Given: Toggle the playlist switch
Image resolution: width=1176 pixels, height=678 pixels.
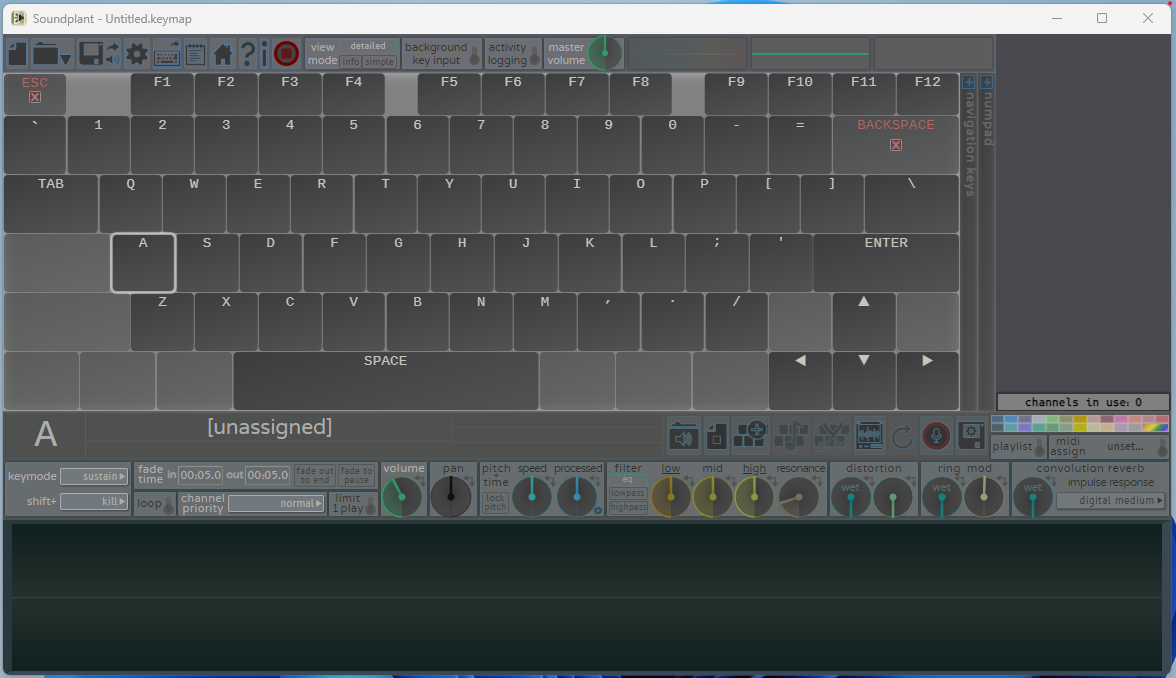Looking at the screenshot, I should [x=1039, y=448].
